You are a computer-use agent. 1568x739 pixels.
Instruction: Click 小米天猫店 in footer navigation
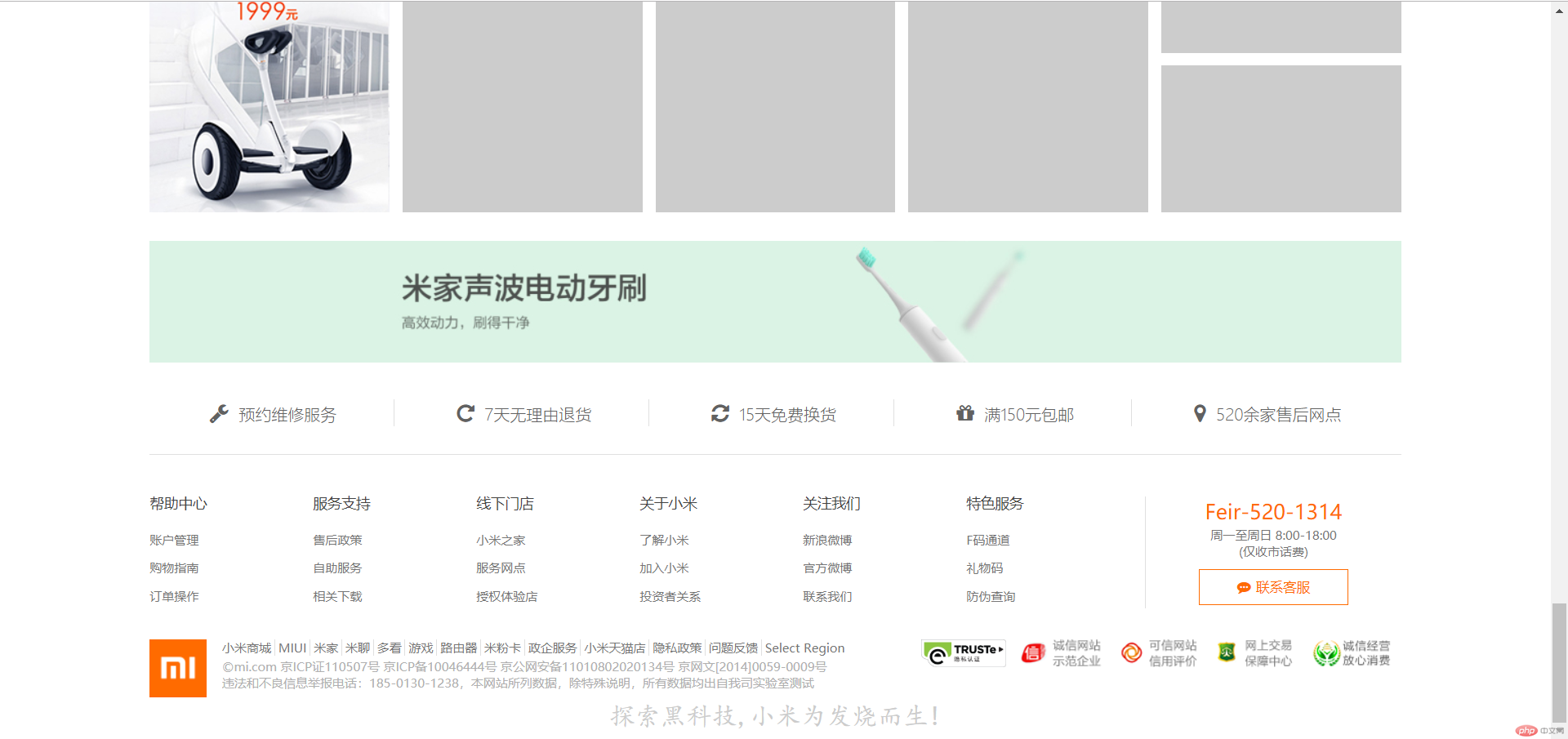pos(615,648)
